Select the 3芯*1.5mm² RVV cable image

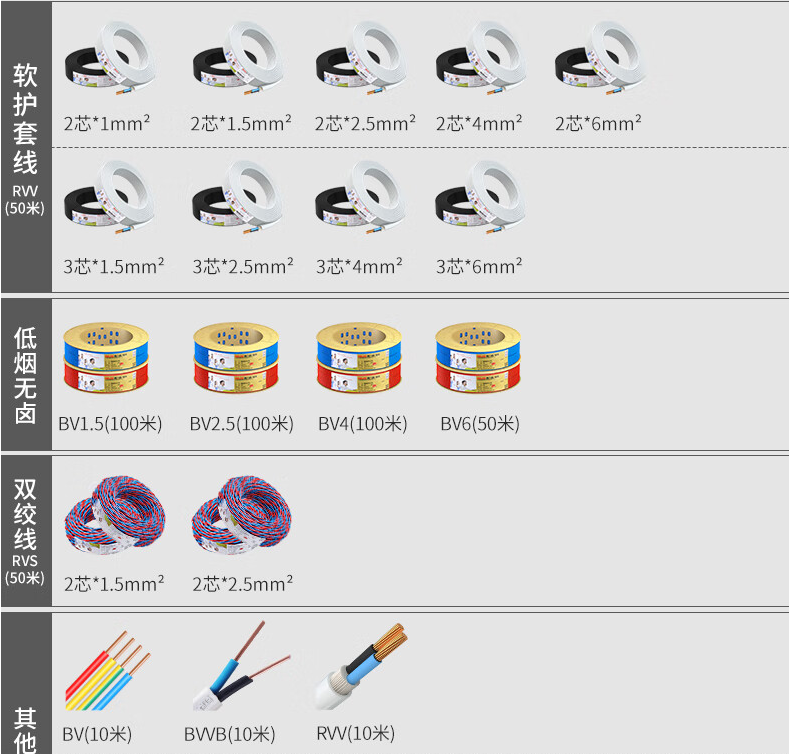[x=109, y=198]
